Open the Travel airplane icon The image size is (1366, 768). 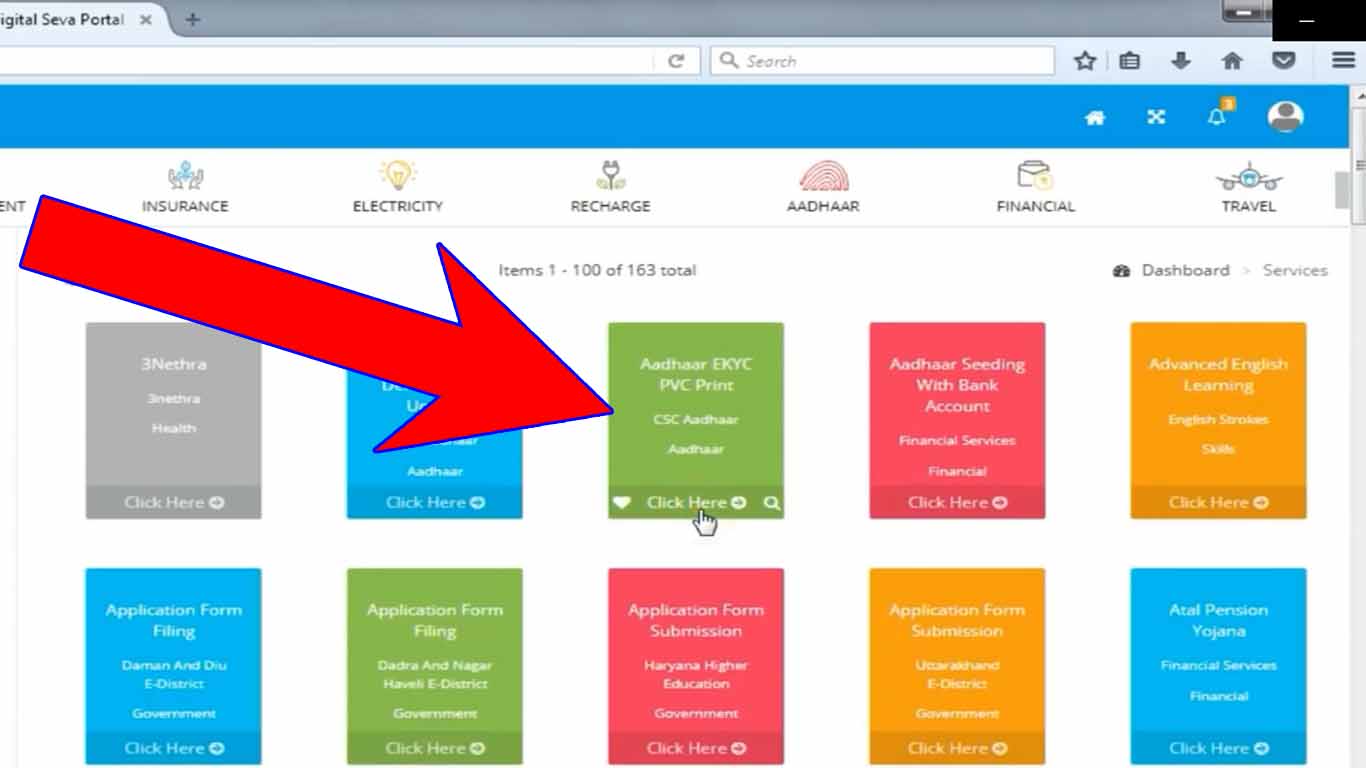pos(1248,177)
